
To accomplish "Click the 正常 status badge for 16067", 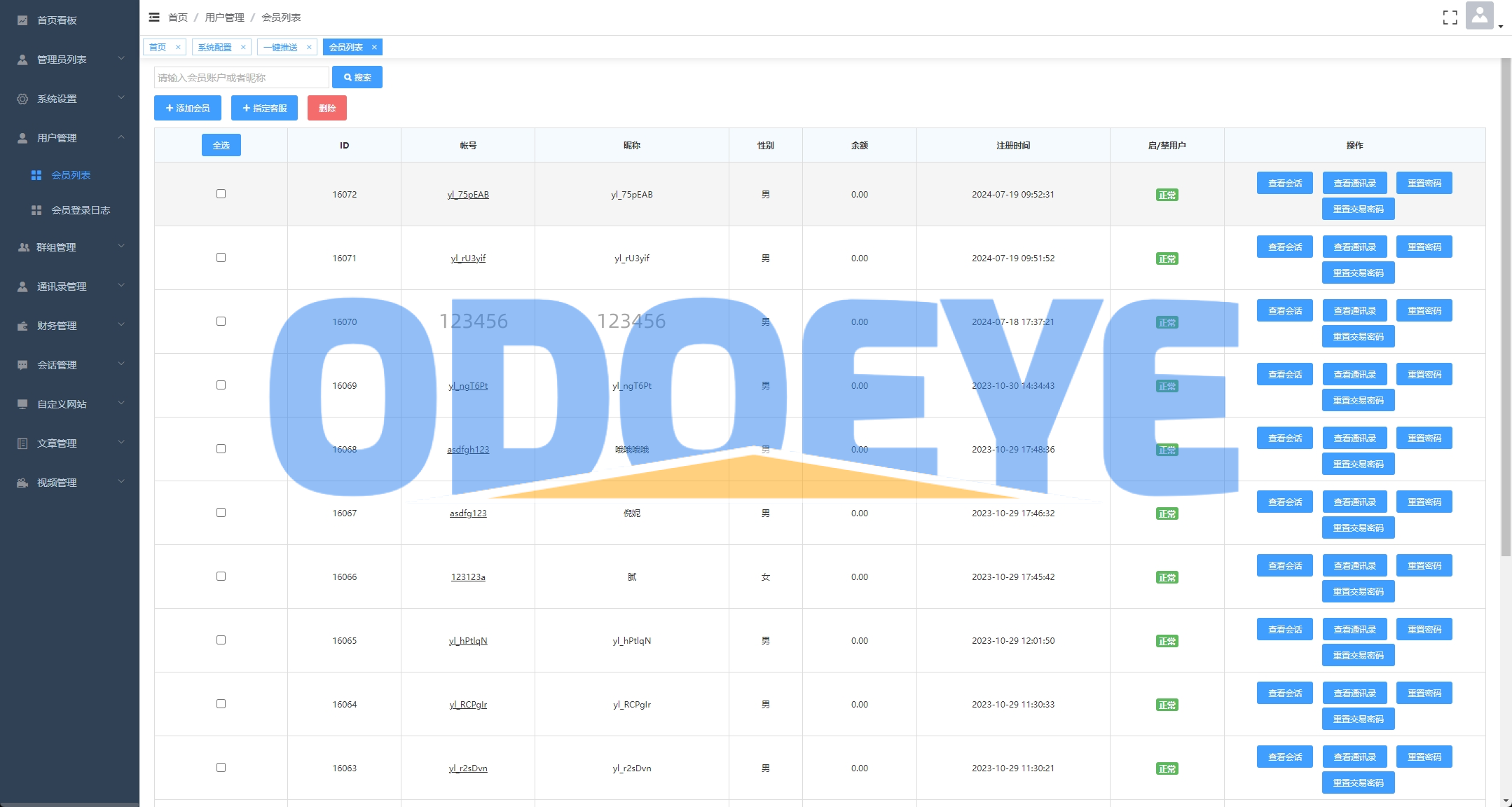I will (1167, 513).
